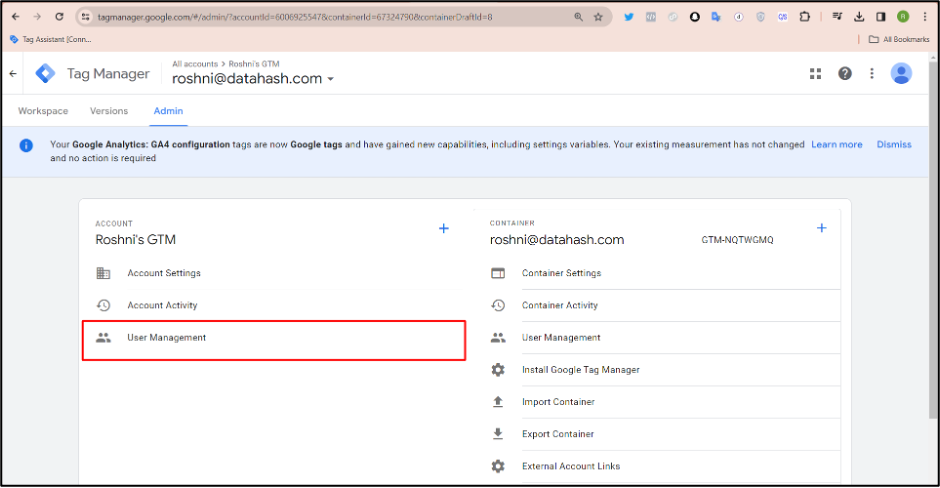The width and height of the screenshot is (940, 488).
Task: Toggle the browser side panel icon
Action: click(x=881, y=17)
